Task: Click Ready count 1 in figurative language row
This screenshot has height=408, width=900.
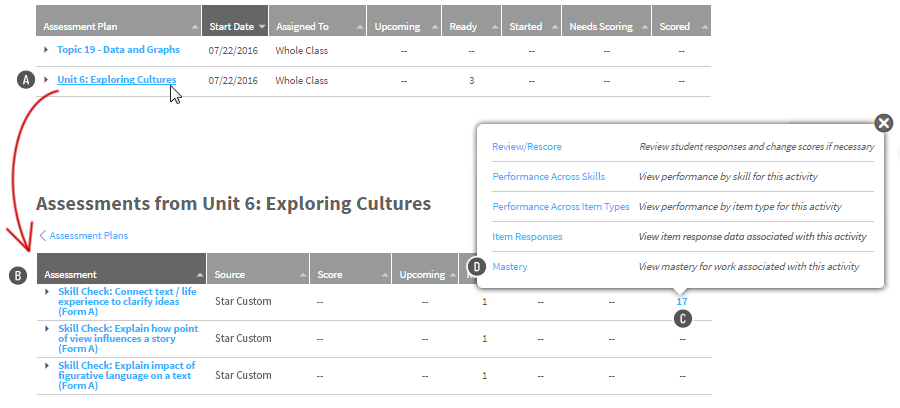Action: 484,376
